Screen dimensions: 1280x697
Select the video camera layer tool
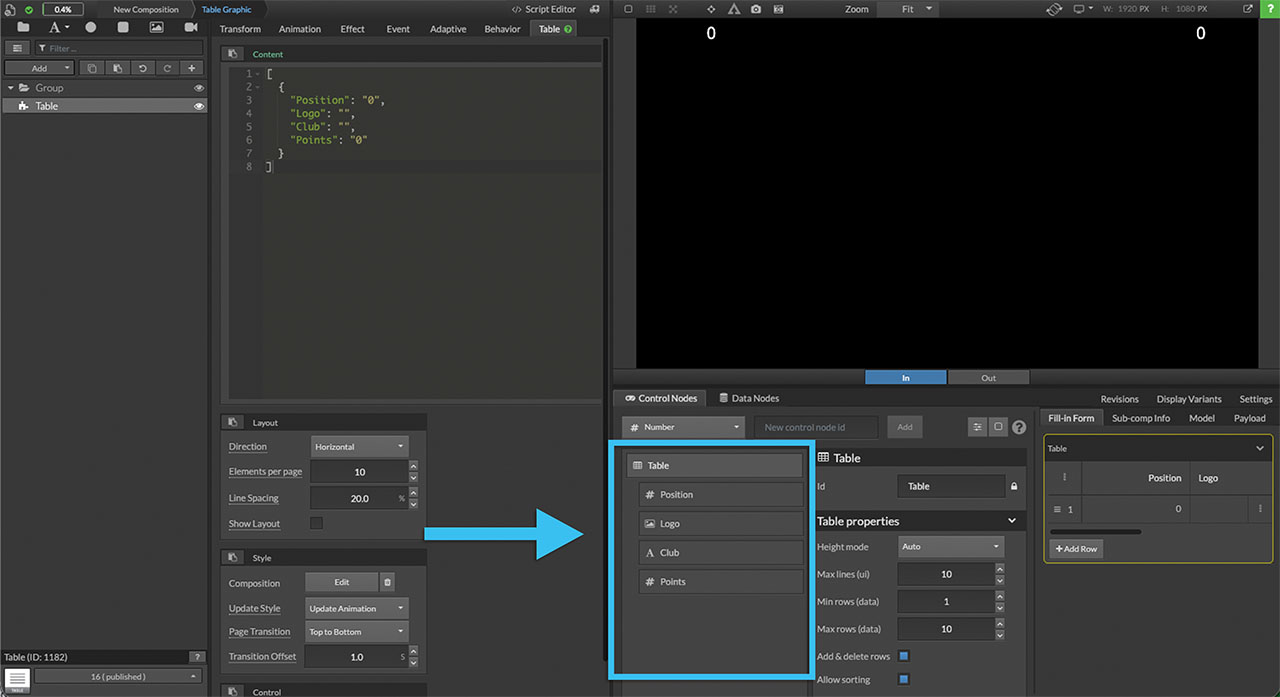click(x=191, y=27)
